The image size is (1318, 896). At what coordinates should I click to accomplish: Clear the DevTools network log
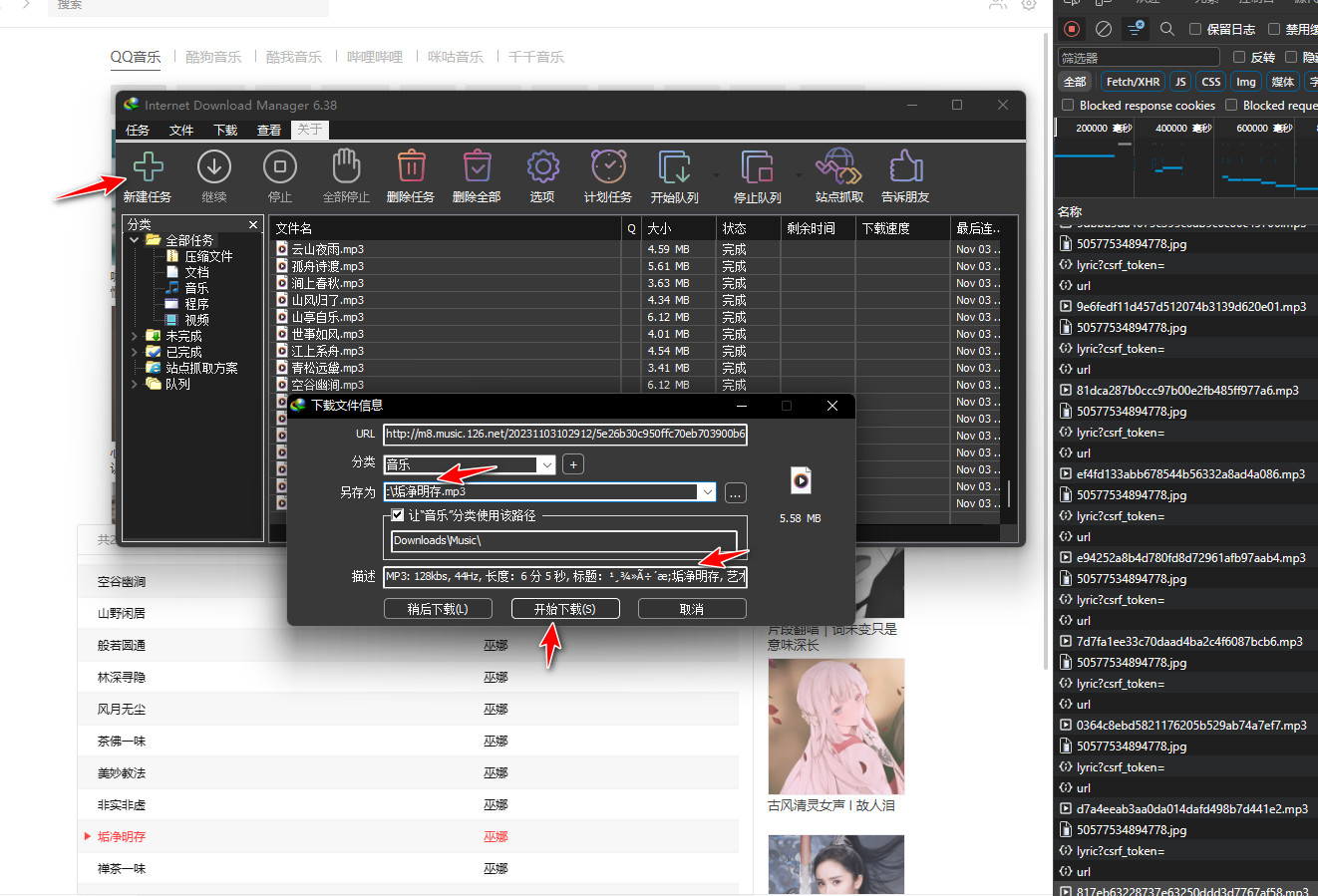coord(1104,29)
